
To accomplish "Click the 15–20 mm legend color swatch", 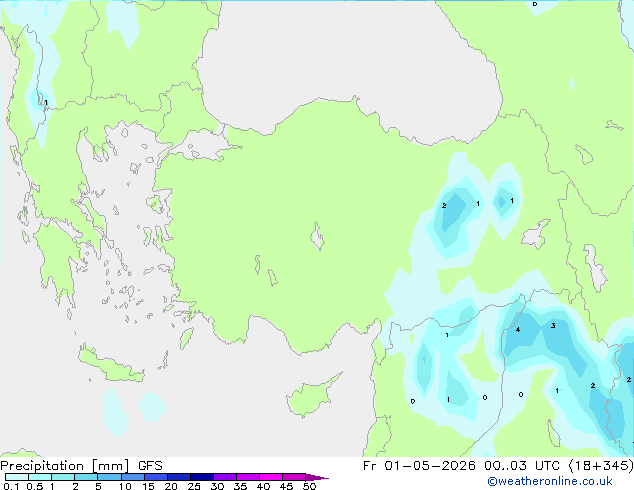I will (x=156, y=477).
